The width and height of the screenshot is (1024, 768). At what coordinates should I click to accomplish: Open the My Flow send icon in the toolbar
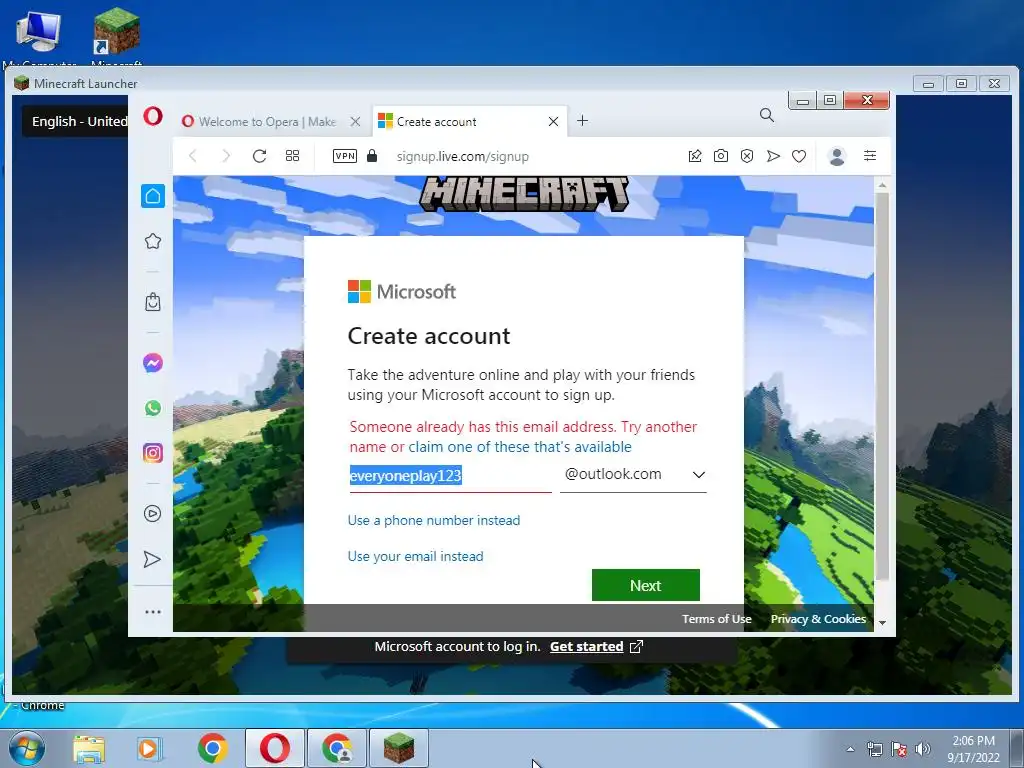773,156
